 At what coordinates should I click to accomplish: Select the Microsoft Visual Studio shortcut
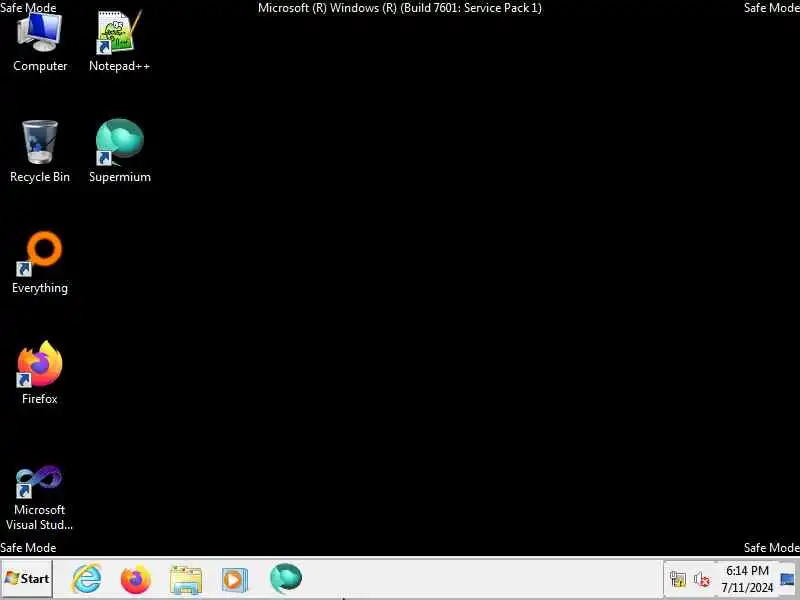pyautogui.click(x=40, y=498)
